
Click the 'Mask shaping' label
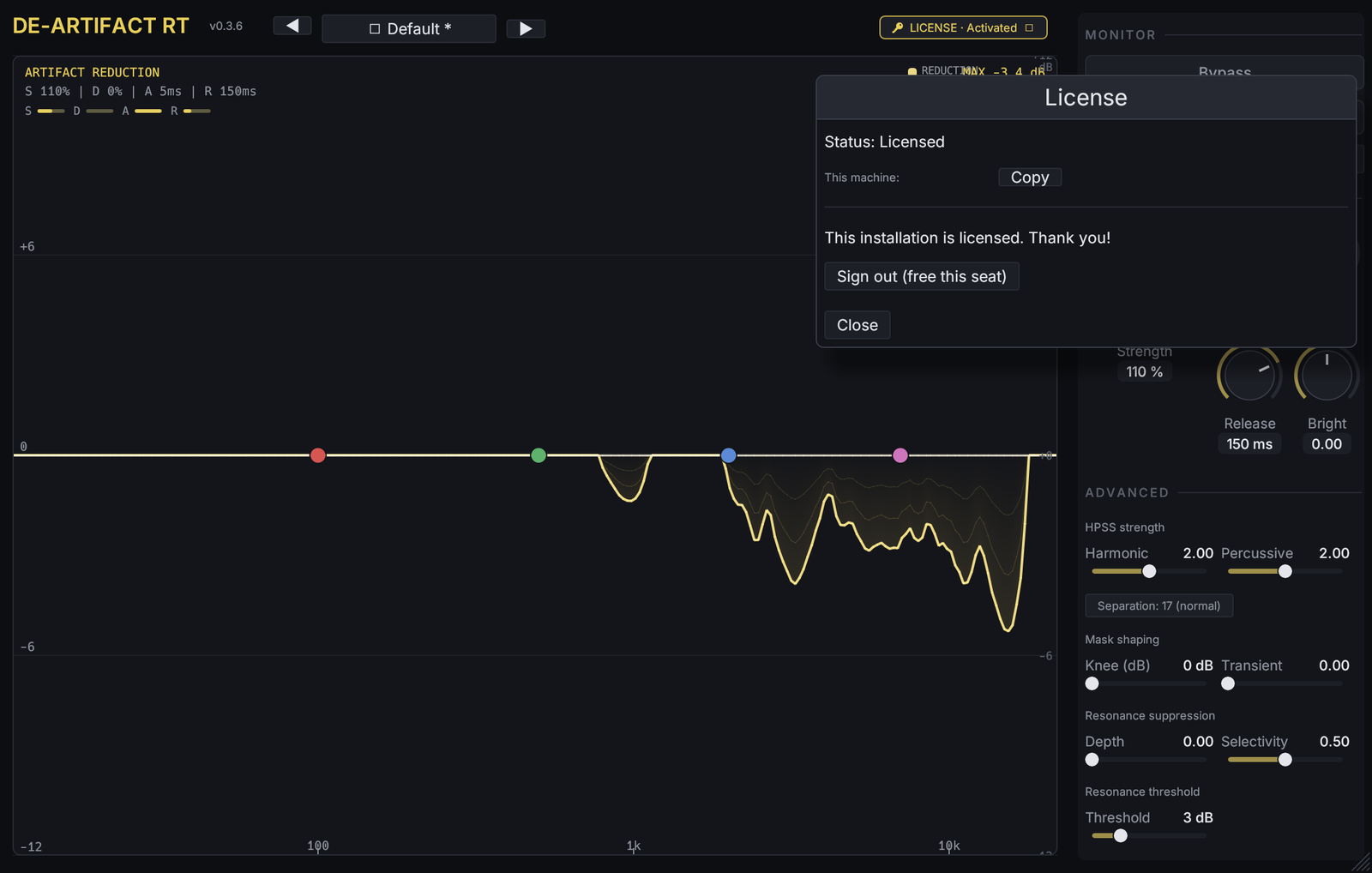coord(1122,640)
